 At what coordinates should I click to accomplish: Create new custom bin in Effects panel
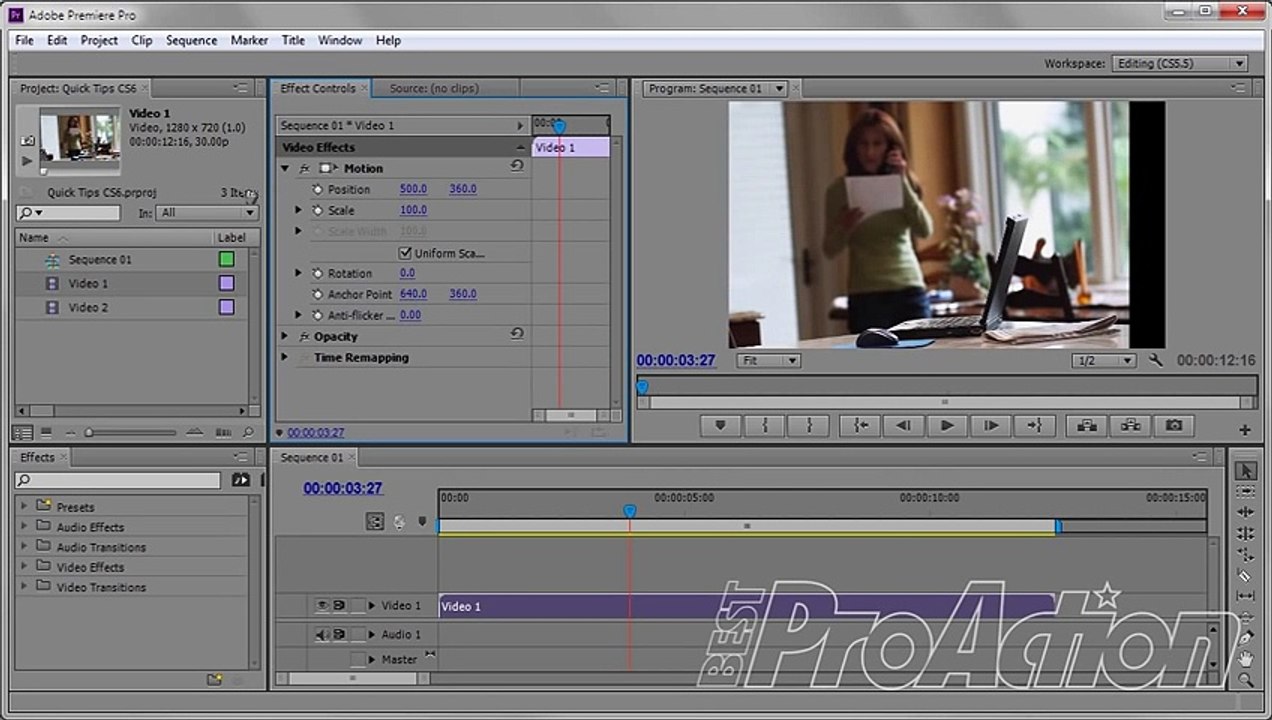coord(214,680)
